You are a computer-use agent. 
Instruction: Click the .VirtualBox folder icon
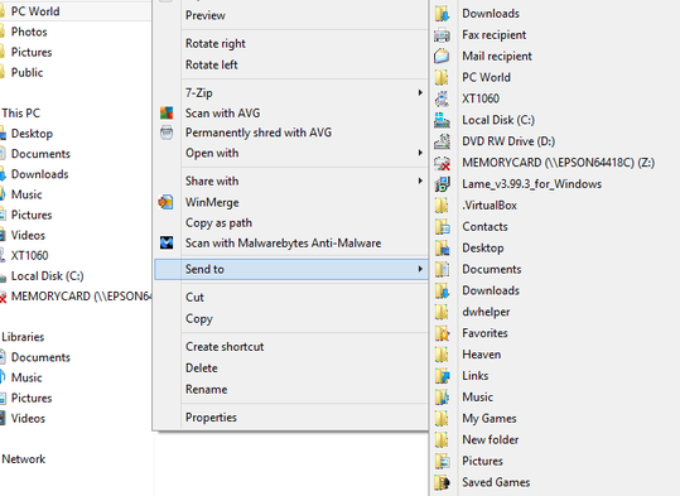point(442,205)
